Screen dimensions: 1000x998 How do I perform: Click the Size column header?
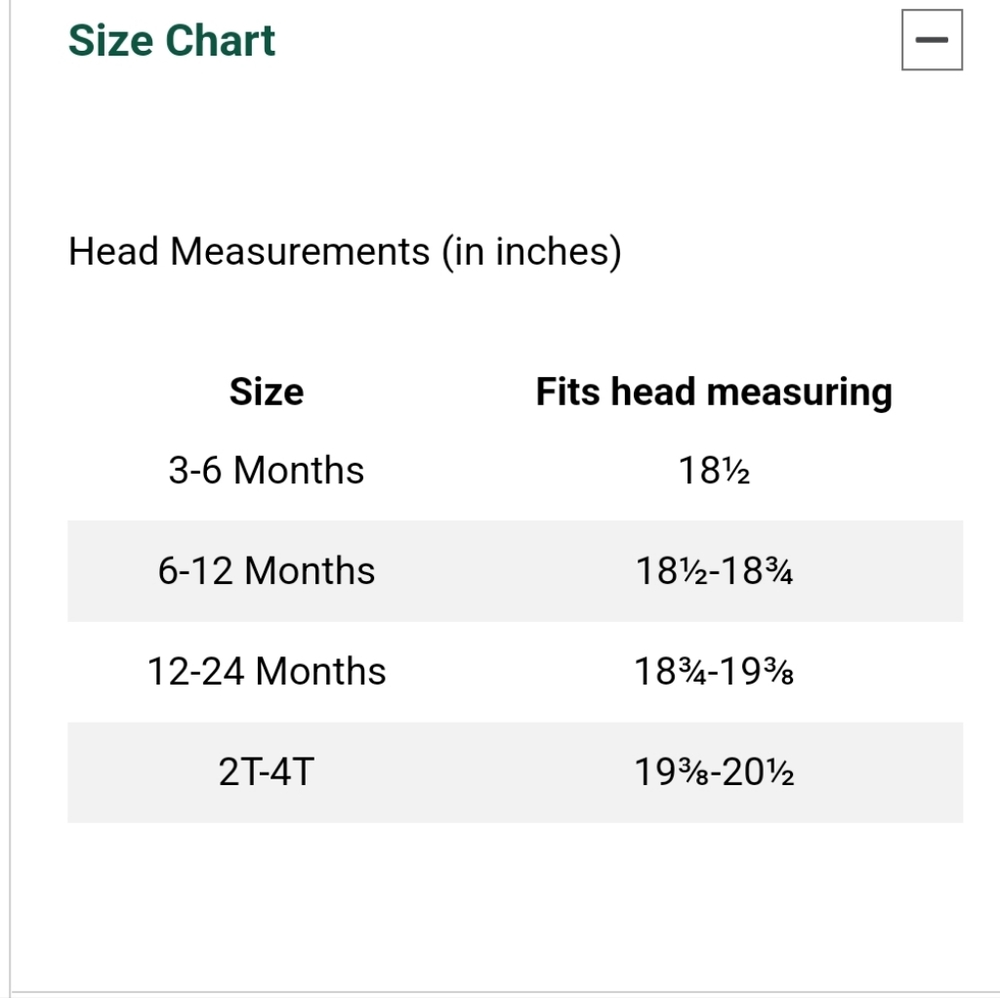click(267, 392)
